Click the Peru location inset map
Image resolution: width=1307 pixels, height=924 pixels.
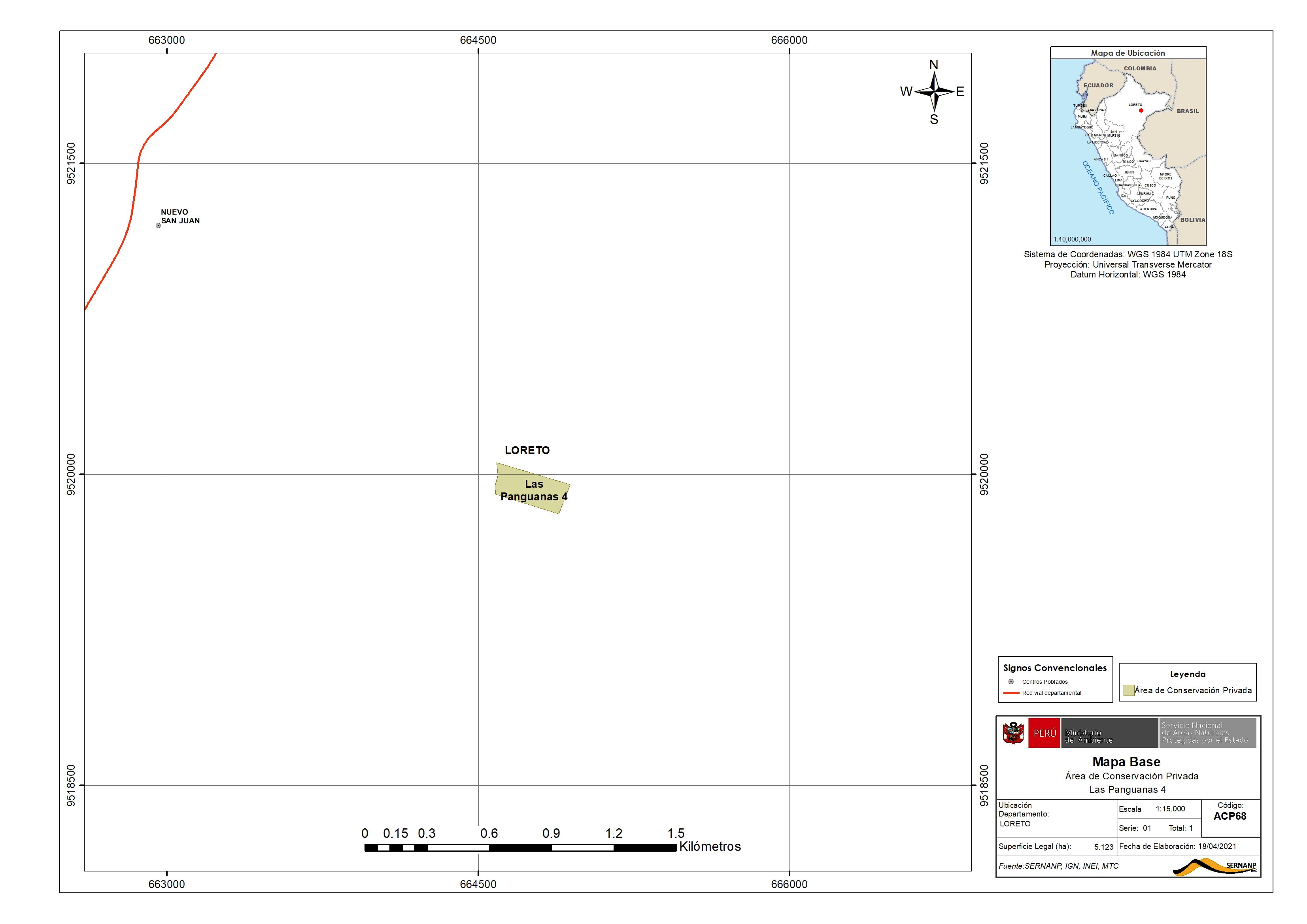click(1128, 152)
